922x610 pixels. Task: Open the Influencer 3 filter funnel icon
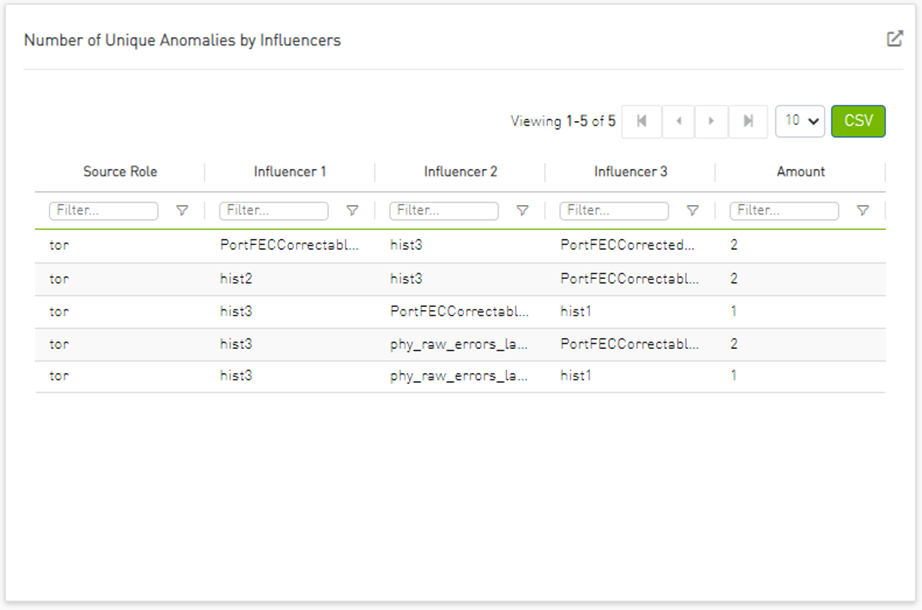tap(692, 211)
